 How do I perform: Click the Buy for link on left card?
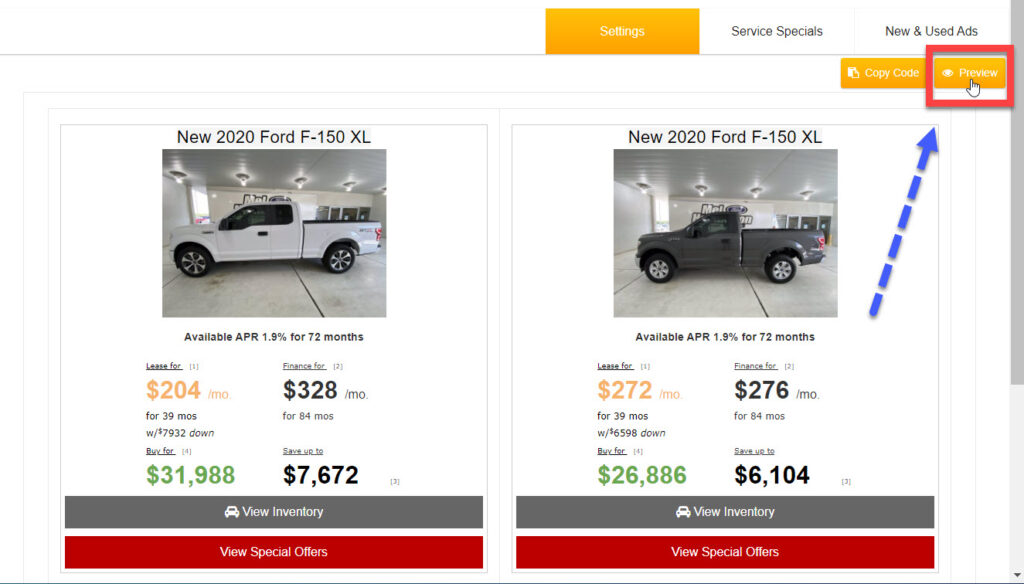pyautogui.click(x=160, y=451)
